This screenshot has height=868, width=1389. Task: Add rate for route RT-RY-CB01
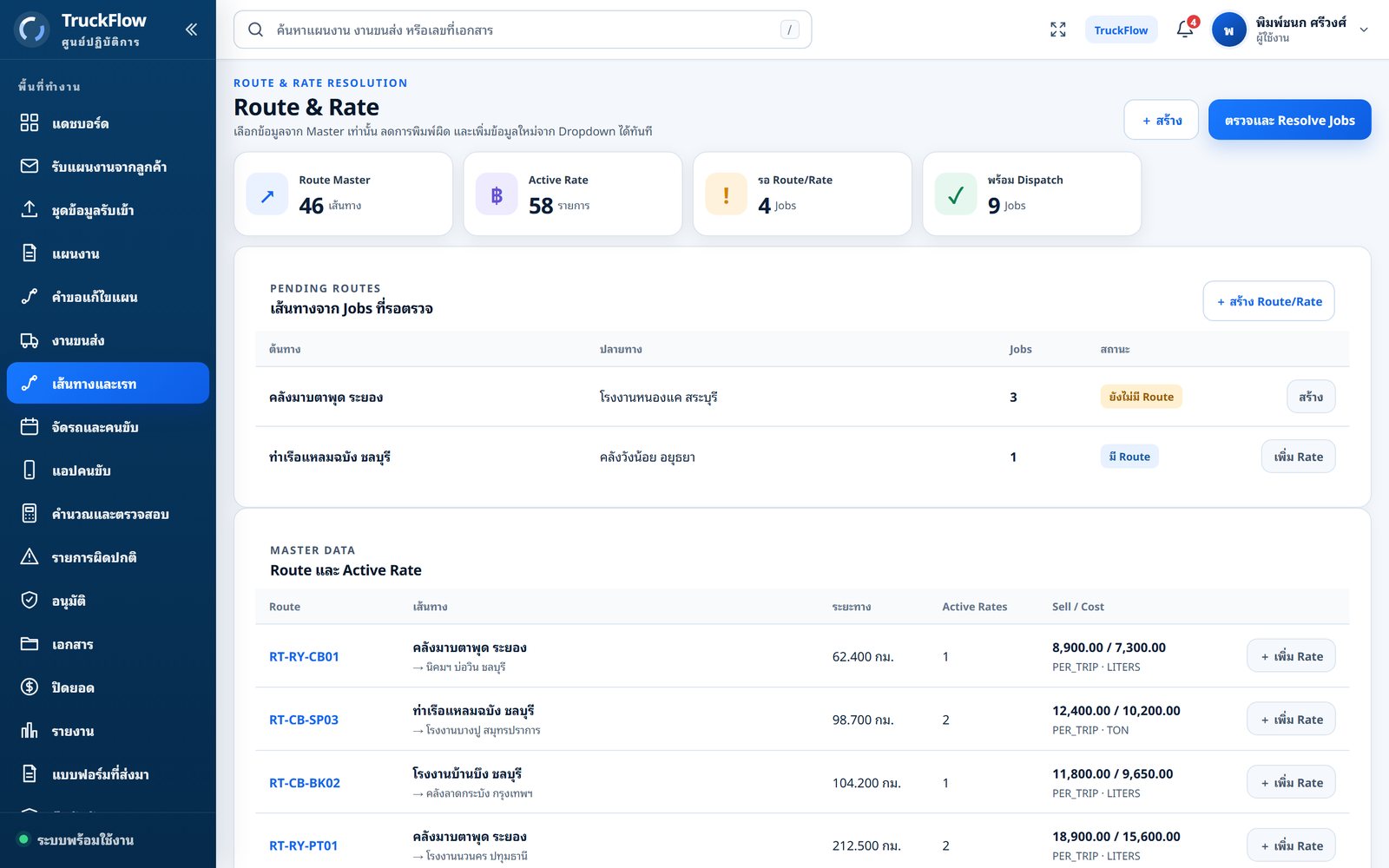click(x=1291, y=656)
